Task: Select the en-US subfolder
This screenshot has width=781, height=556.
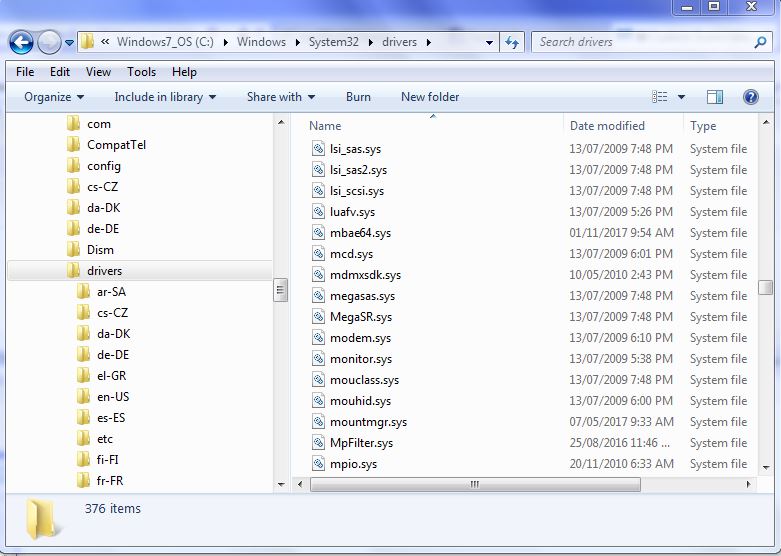Action: pos(103,397)
